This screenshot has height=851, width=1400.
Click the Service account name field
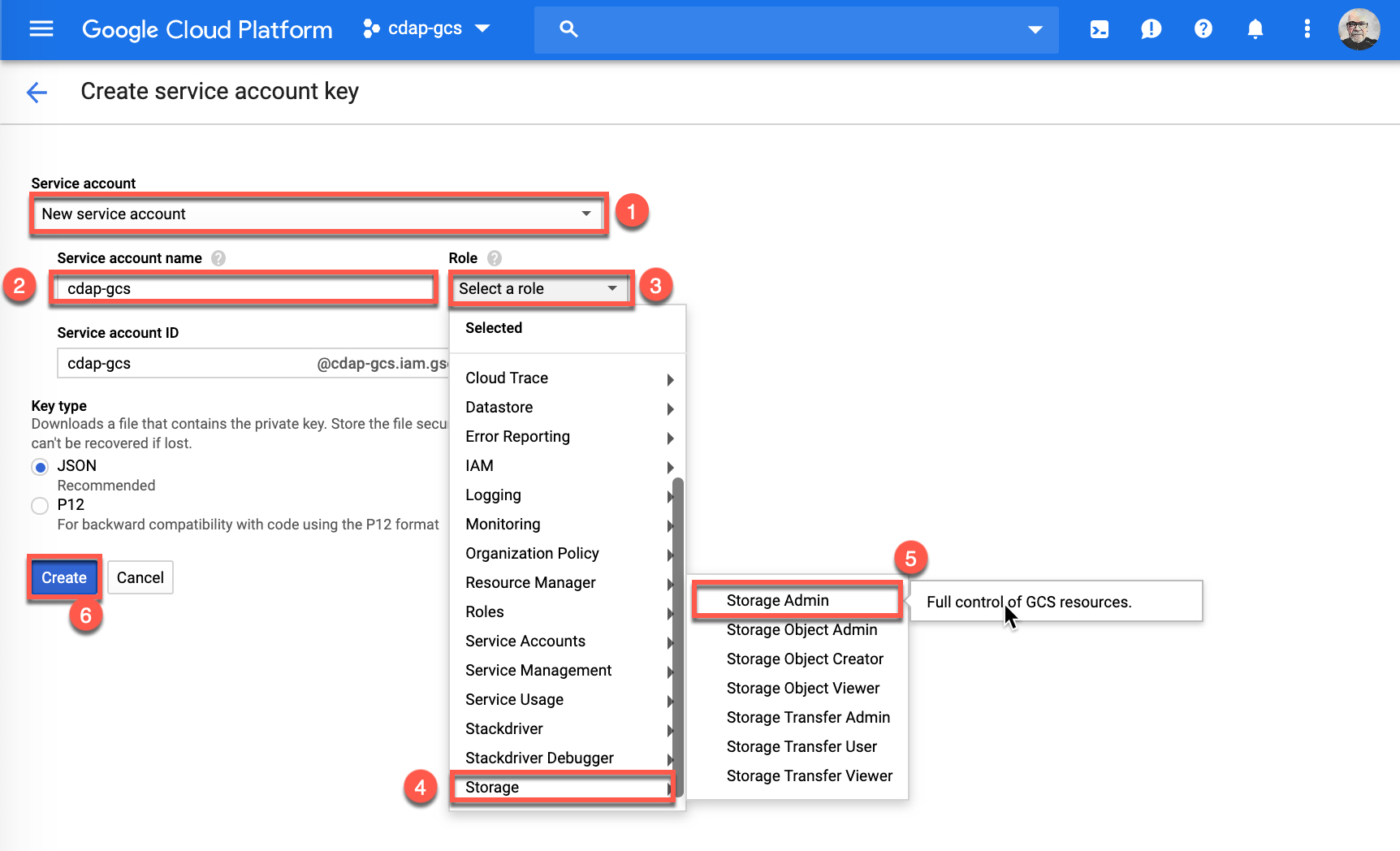(244, 289)
